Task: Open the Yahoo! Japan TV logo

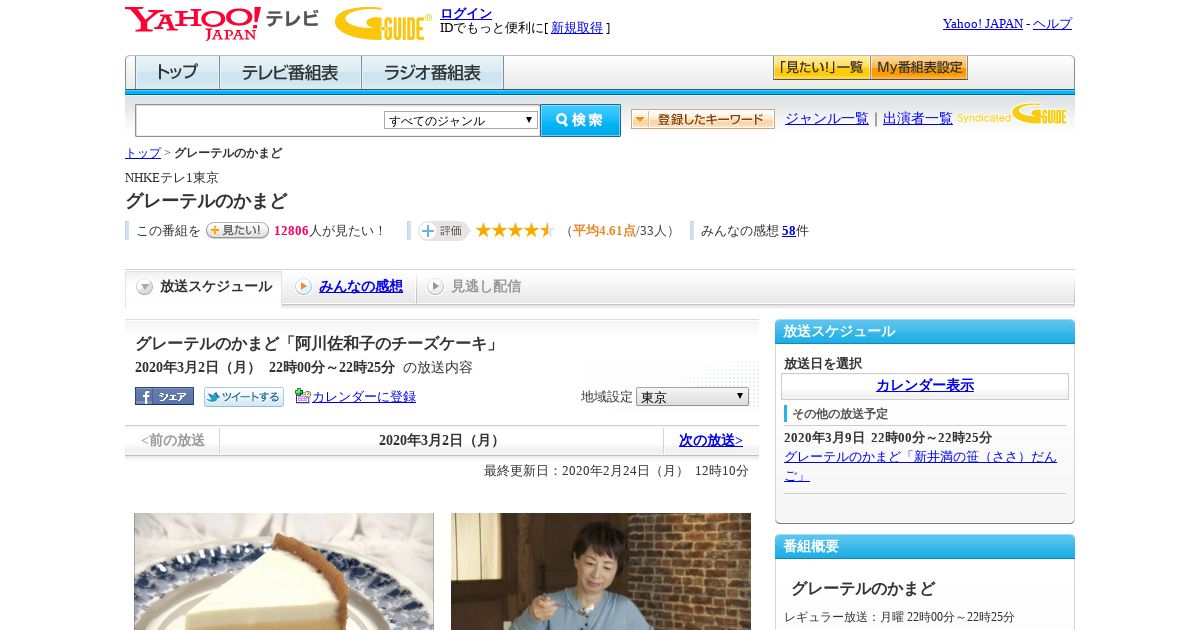Action: 221,23
